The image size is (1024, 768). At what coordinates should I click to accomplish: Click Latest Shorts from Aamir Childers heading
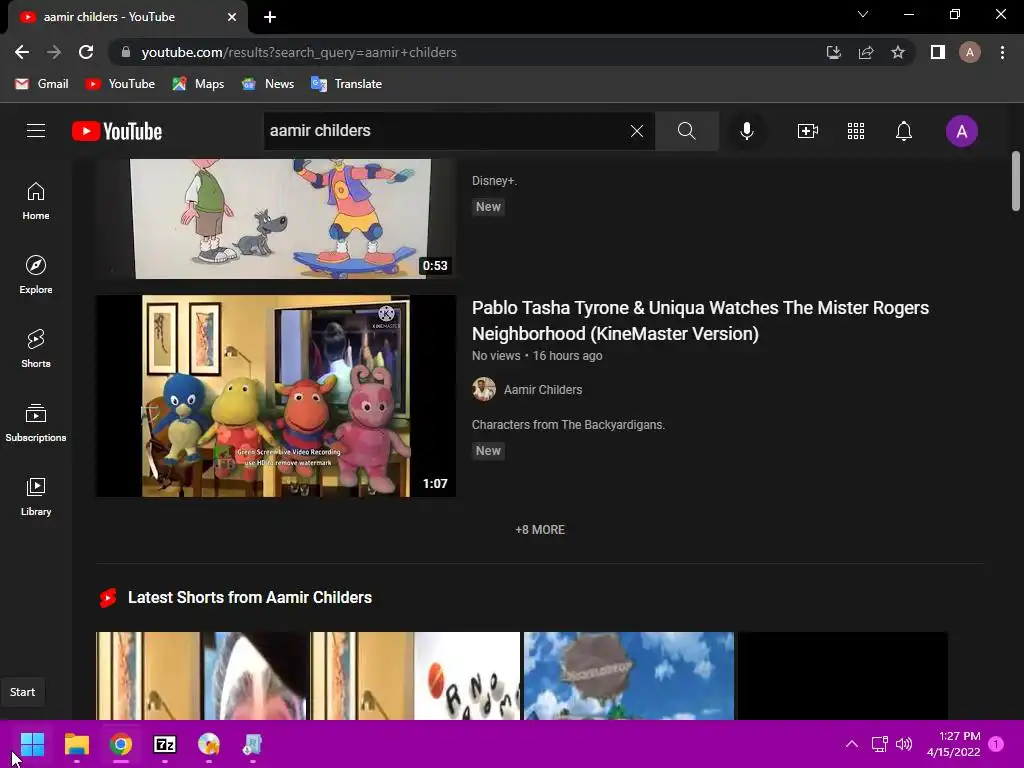point(249,598)
